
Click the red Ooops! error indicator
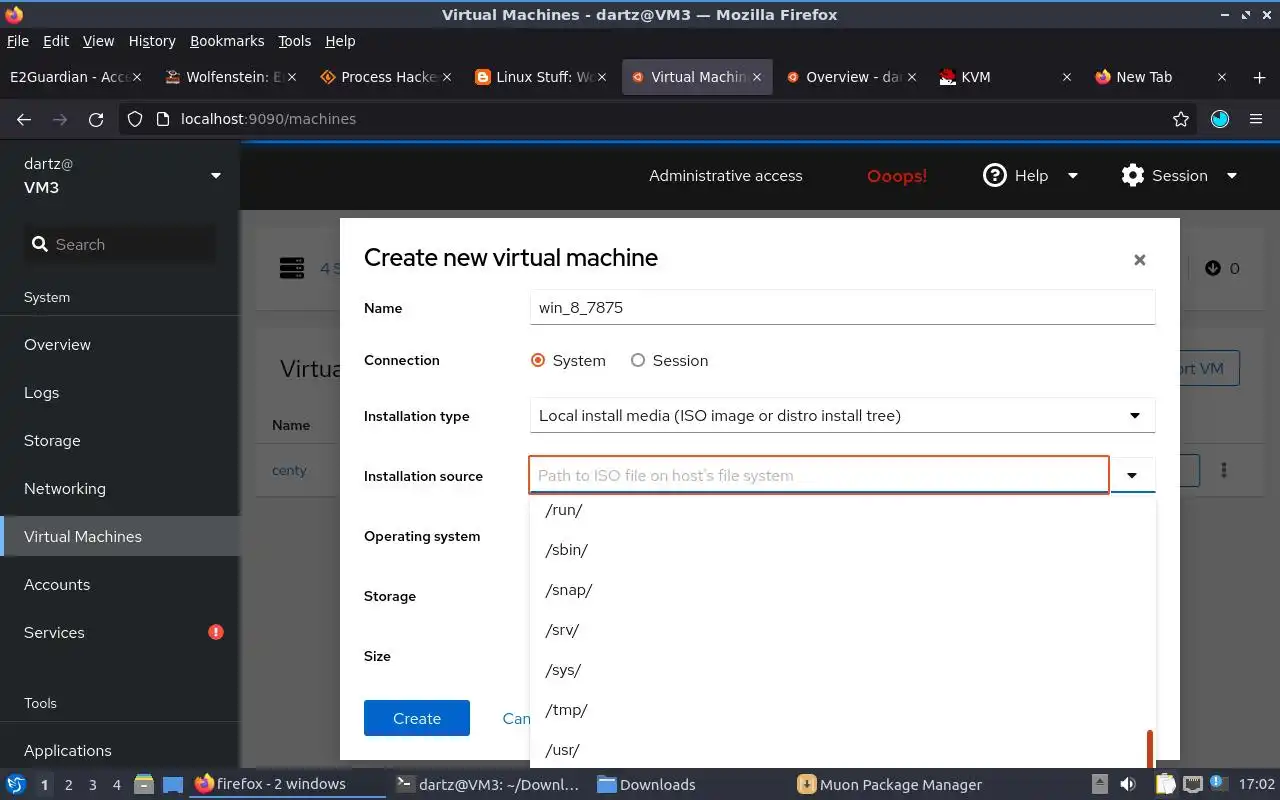(897, 176)
